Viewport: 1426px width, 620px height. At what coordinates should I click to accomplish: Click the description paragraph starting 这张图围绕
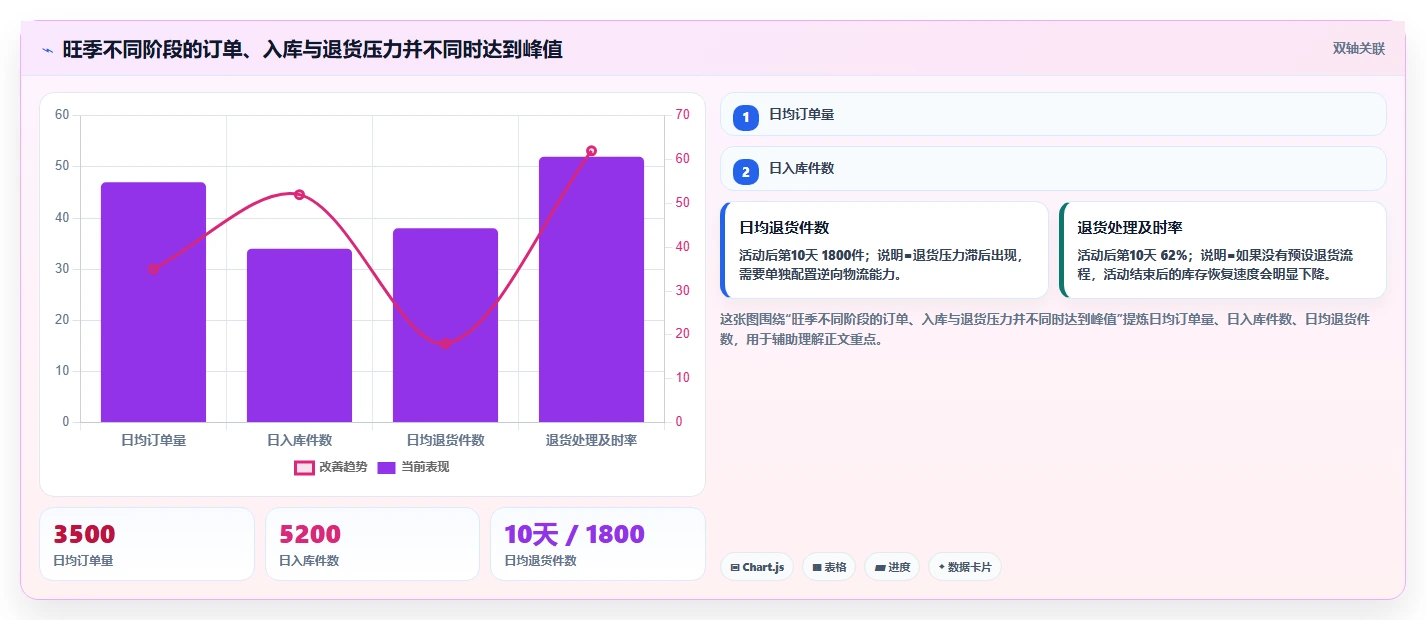point(1045,329)
